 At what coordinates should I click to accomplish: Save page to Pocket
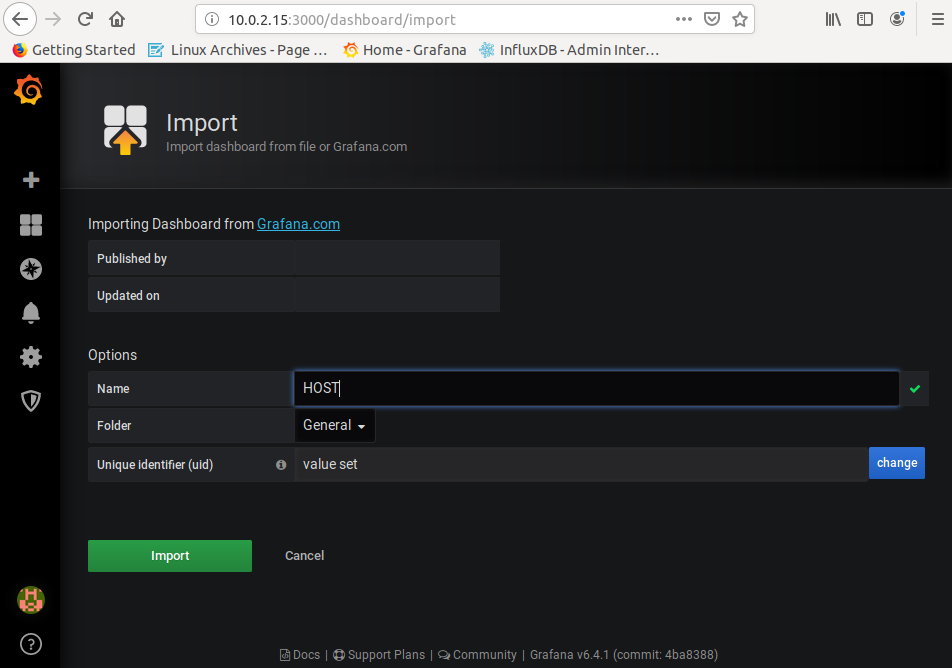click(712, 19)
